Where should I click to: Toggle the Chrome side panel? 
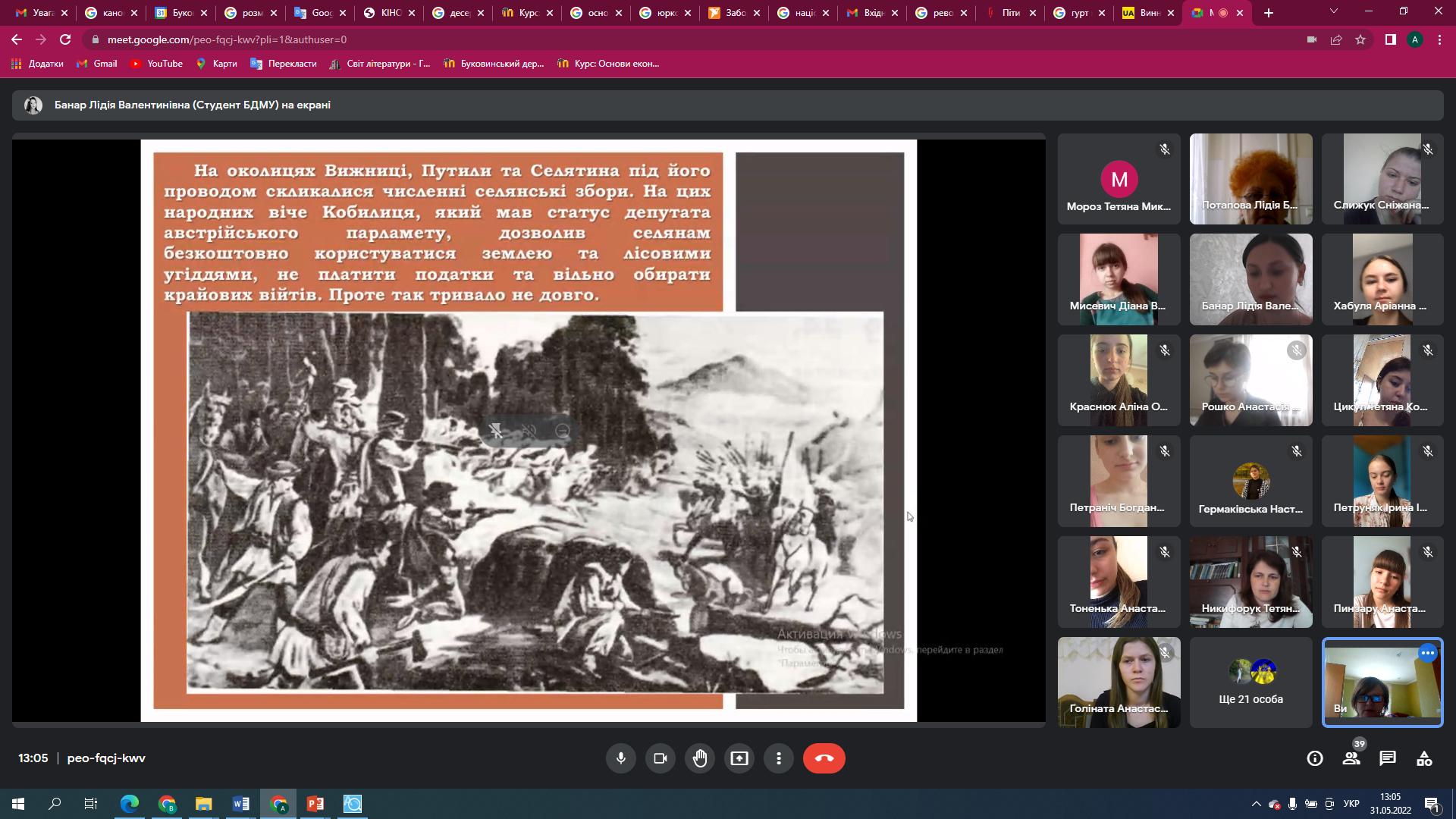click(1391, 39)
